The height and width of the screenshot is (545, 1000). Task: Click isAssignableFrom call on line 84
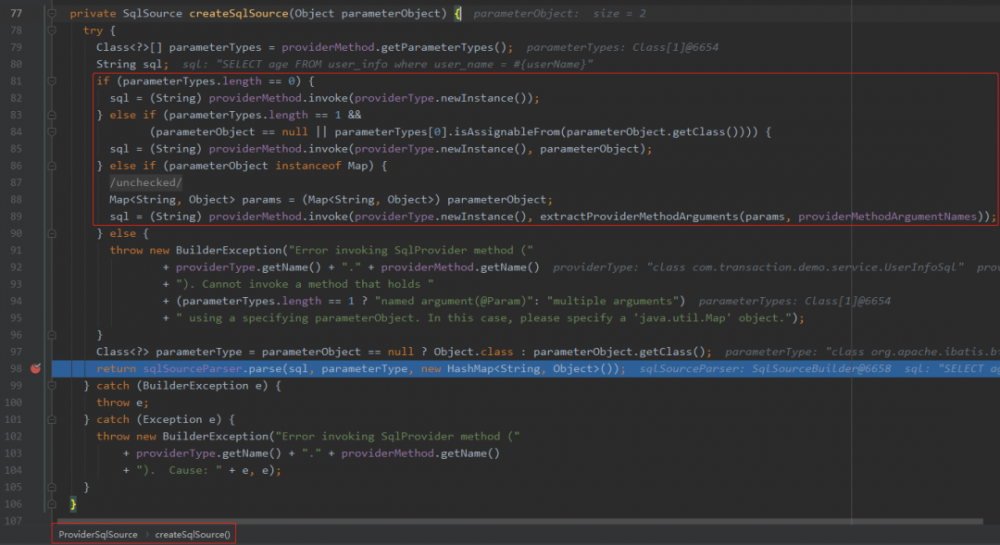click(x=506, y=132)
